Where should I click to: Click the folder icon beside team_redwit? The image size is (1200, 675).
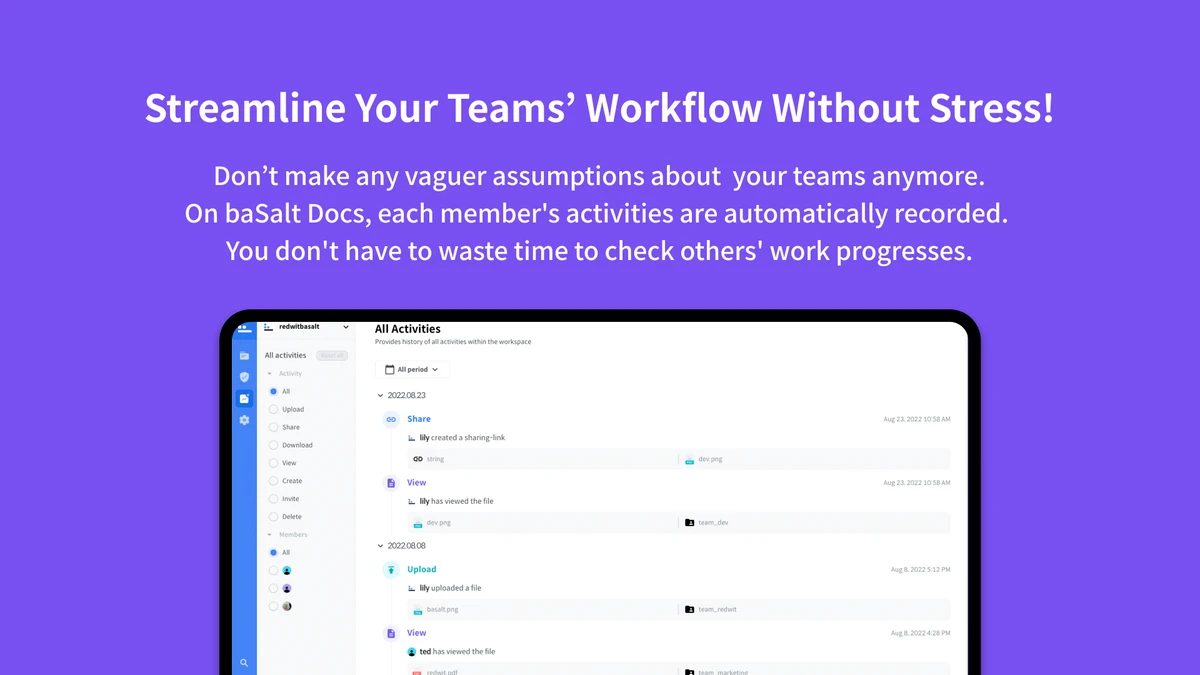pos(690,609)
